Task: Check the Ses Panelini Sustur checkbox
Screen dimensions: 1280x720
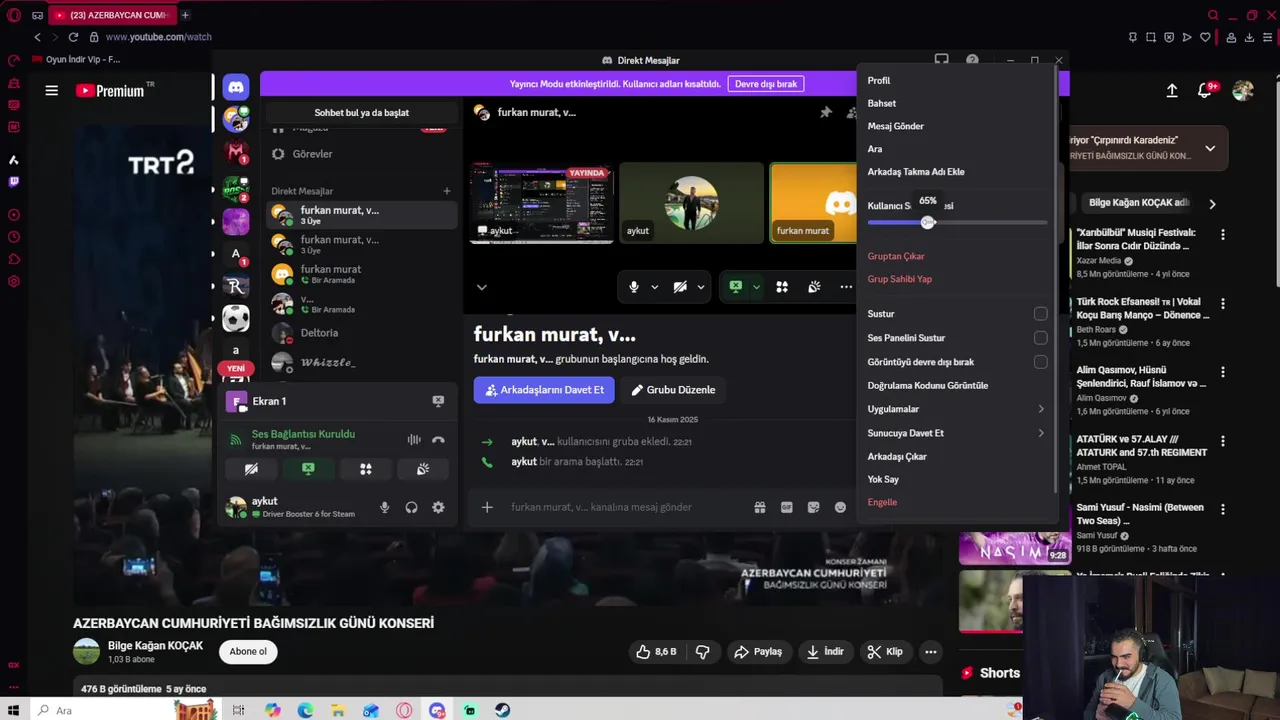Action: click(x=1041, y=338)
